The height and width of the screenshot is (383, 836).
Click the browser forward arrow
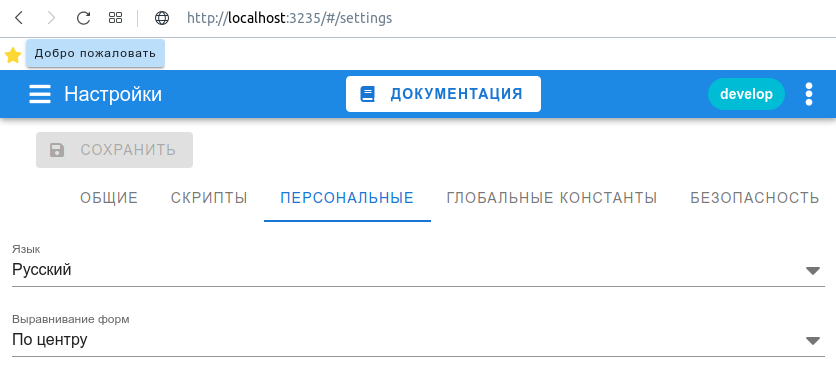coord(51,18)
